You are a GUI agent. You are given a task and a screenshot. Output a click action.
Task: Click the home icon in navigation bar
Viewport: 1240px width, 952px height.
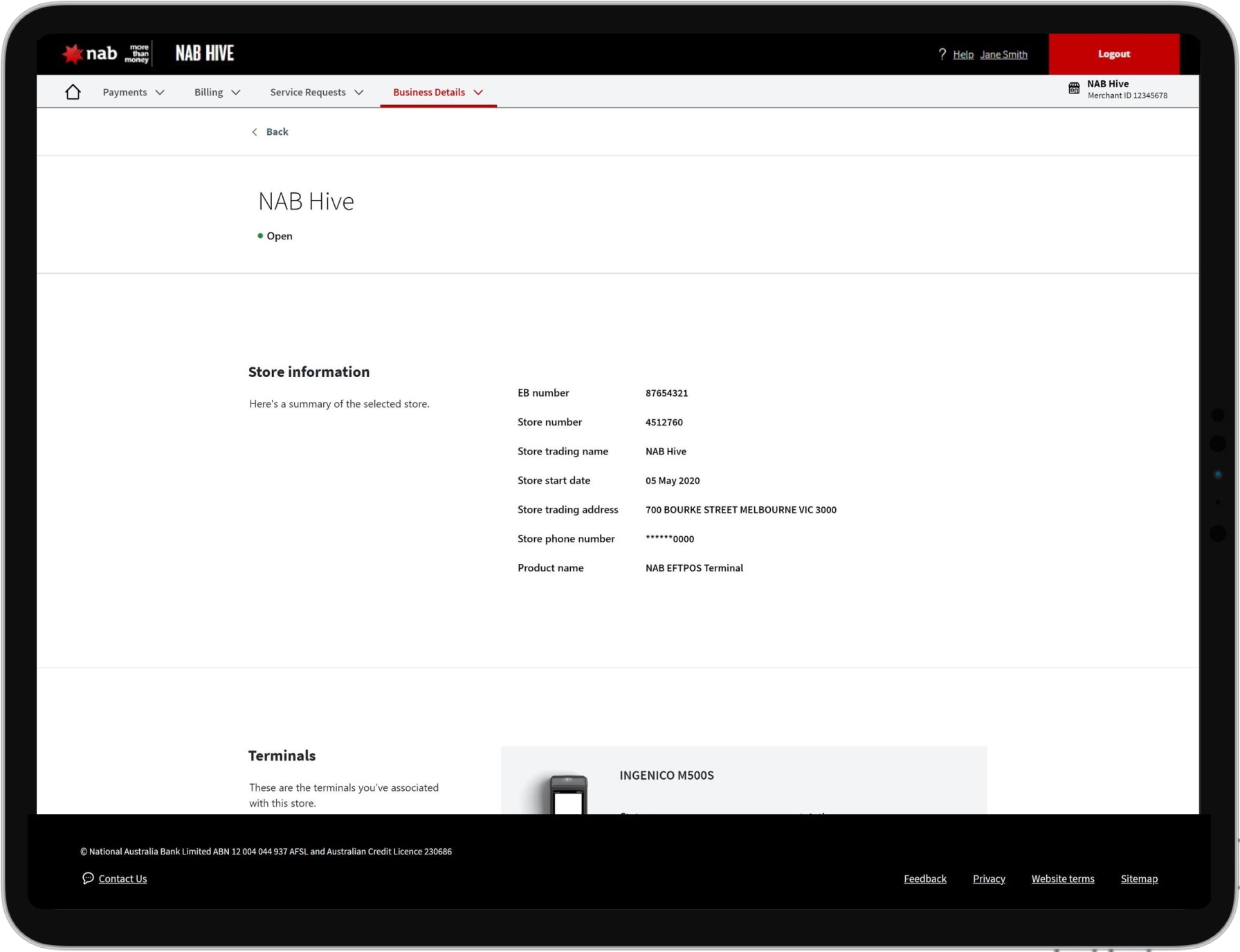coord(73,92)
